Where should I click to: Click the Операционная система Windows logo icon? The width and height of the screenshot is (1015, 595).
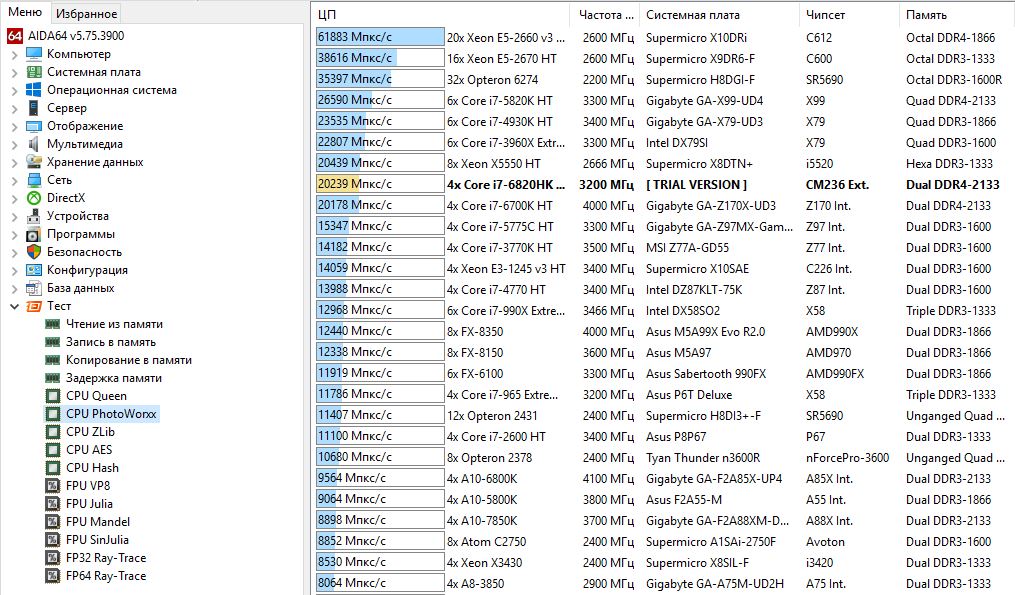coord(34,90)
